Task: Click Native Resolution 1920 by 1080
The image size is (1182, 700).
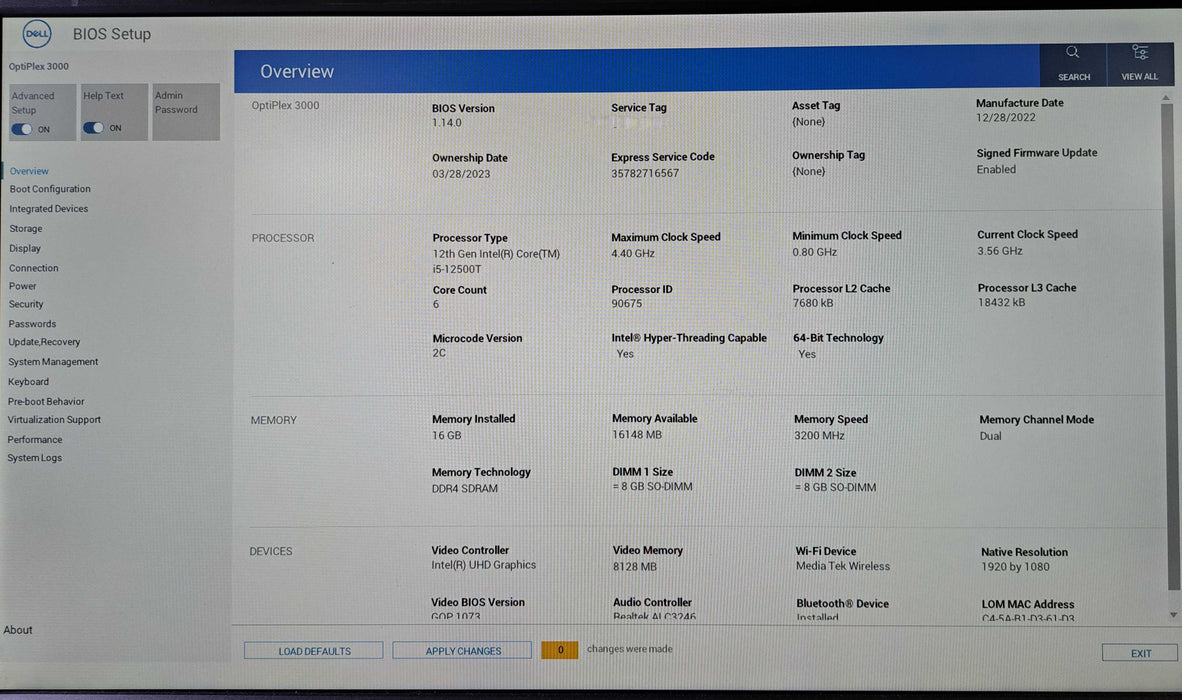Action: (1015, 567)
